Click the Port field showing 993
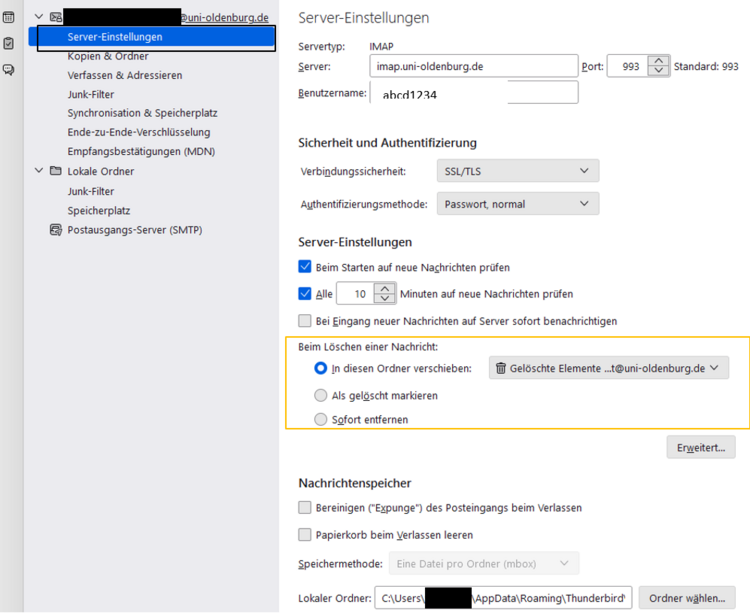 click(628, 66)
